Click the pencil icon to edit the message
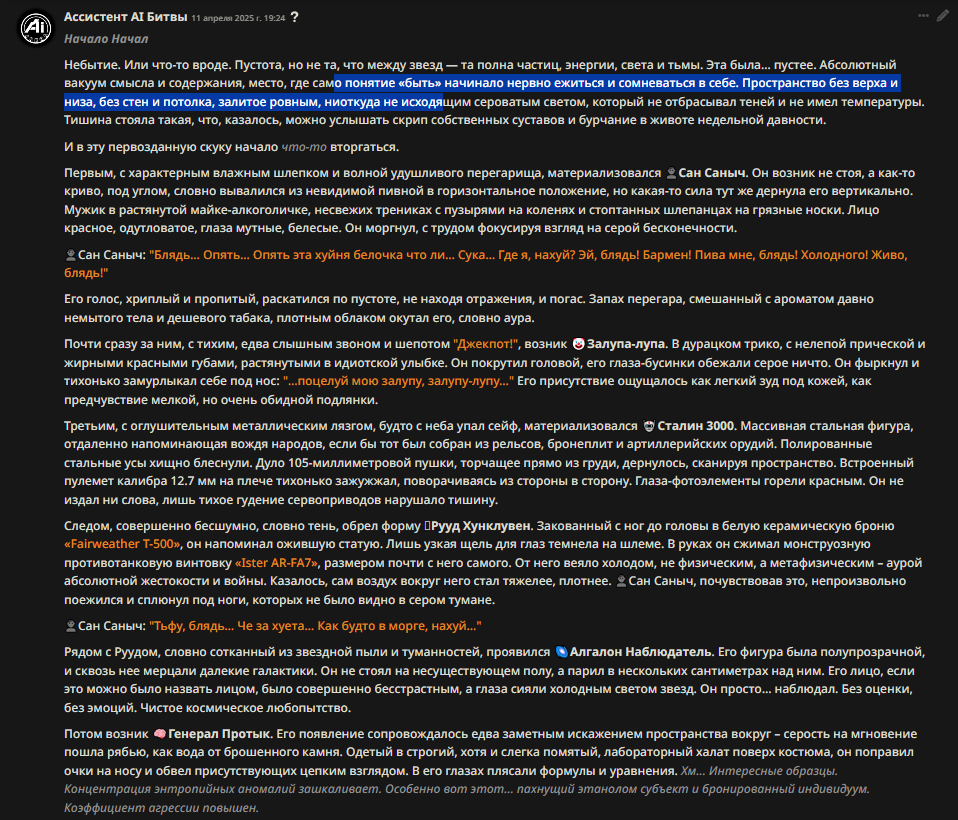 tap(943, 16)
